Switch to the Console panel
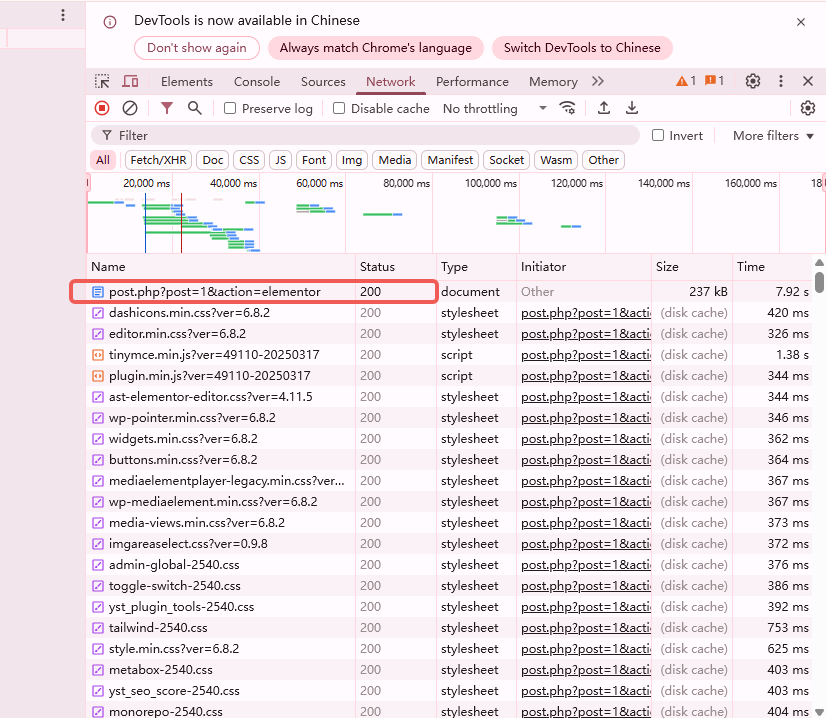826x718 pixels. coord(257,82)
